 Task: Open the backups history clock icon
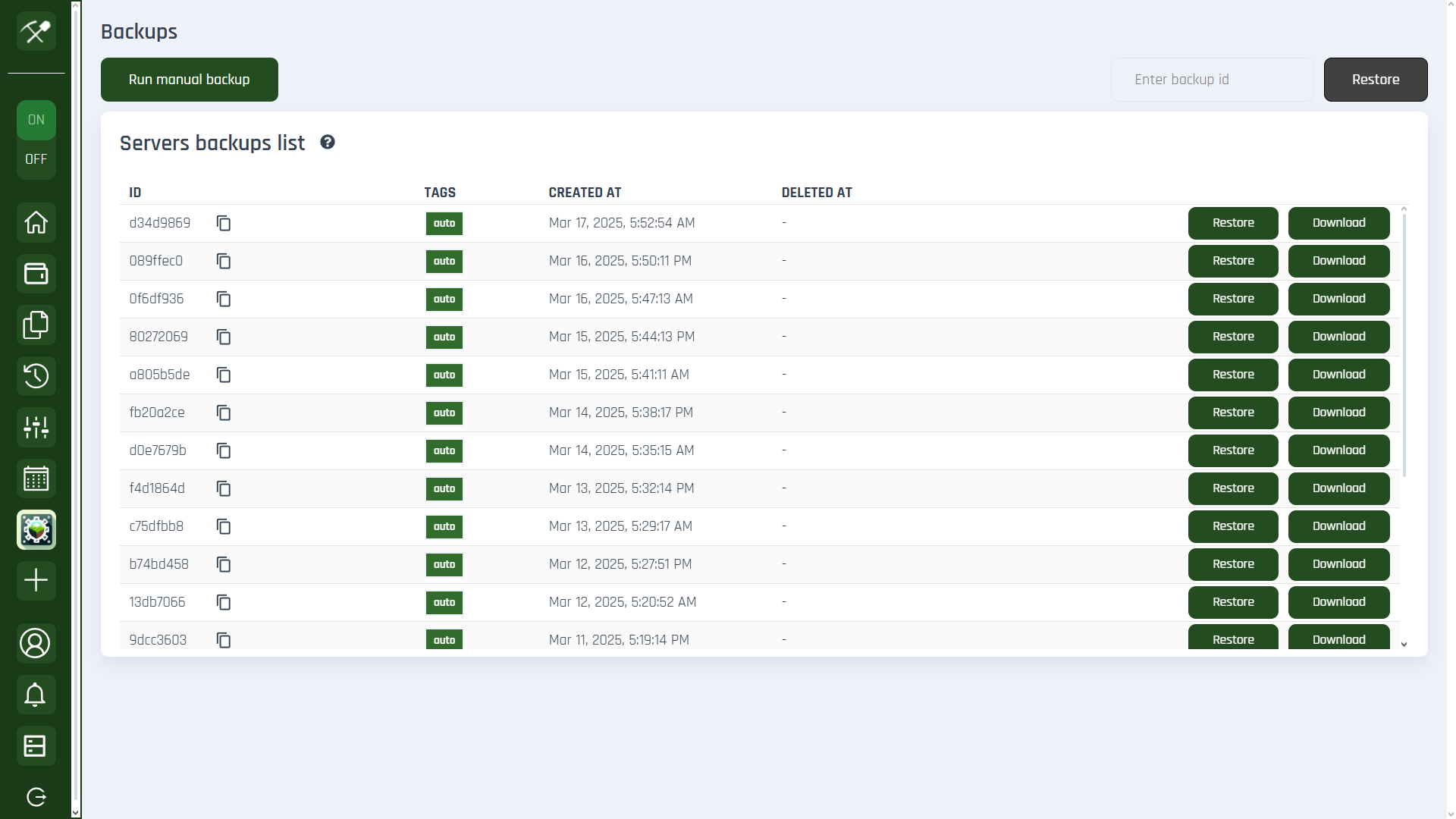tap(36, 376)
